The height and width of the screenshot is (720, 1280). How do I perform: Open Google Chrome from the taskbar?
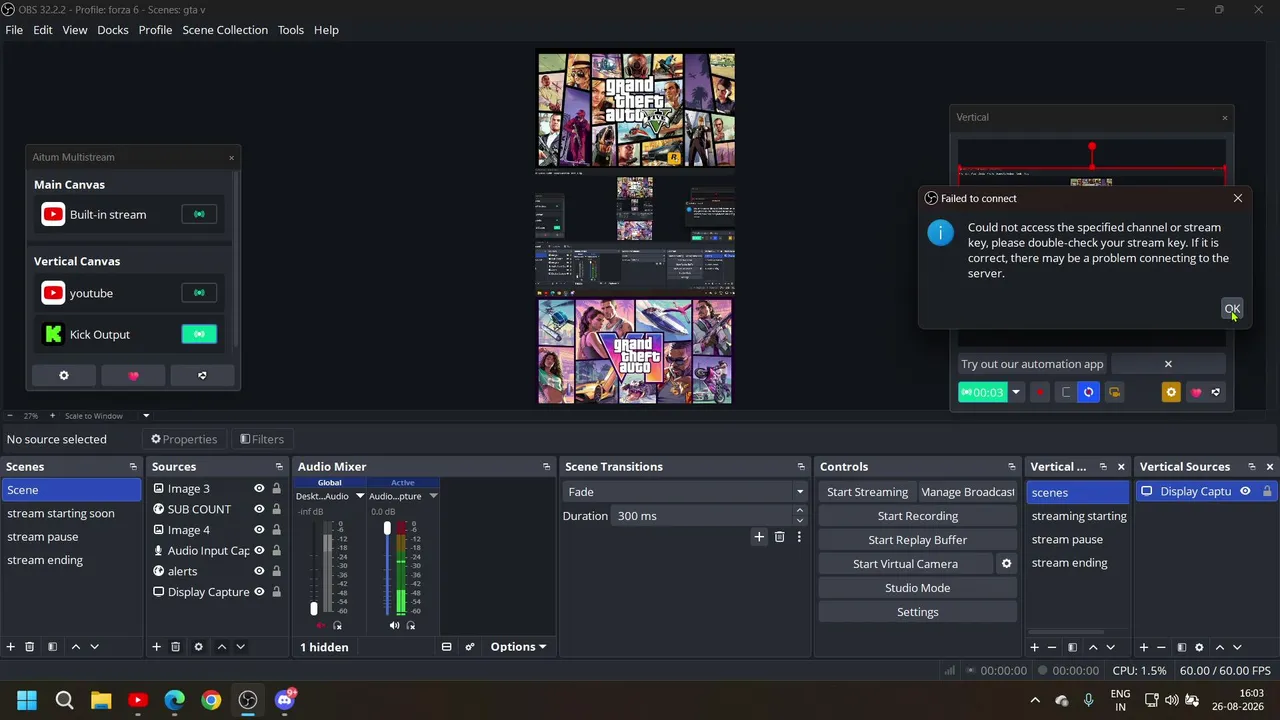tap(211, 700)
